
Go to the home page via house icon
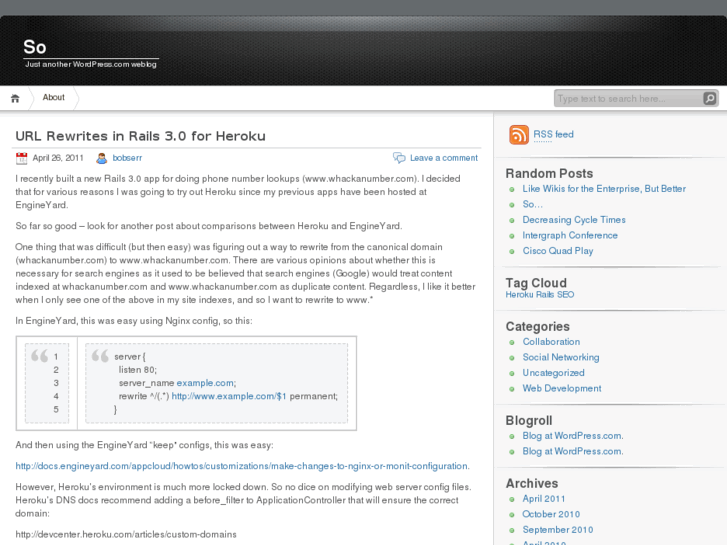(x=15, y=98)
